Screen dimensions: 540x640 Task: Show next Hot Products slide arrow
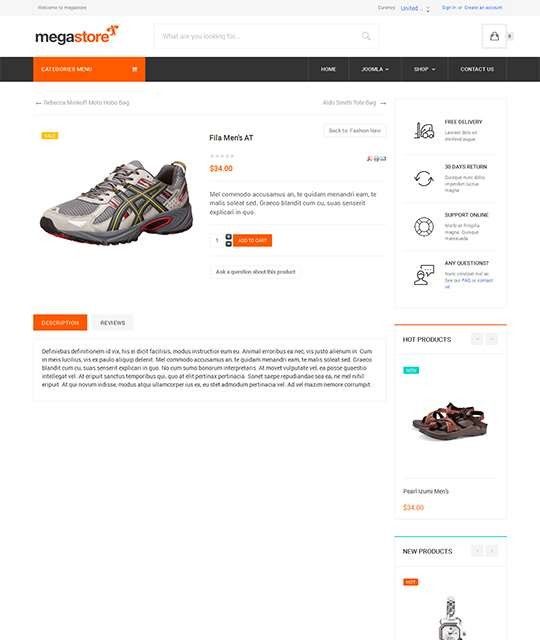pos(492,339)
